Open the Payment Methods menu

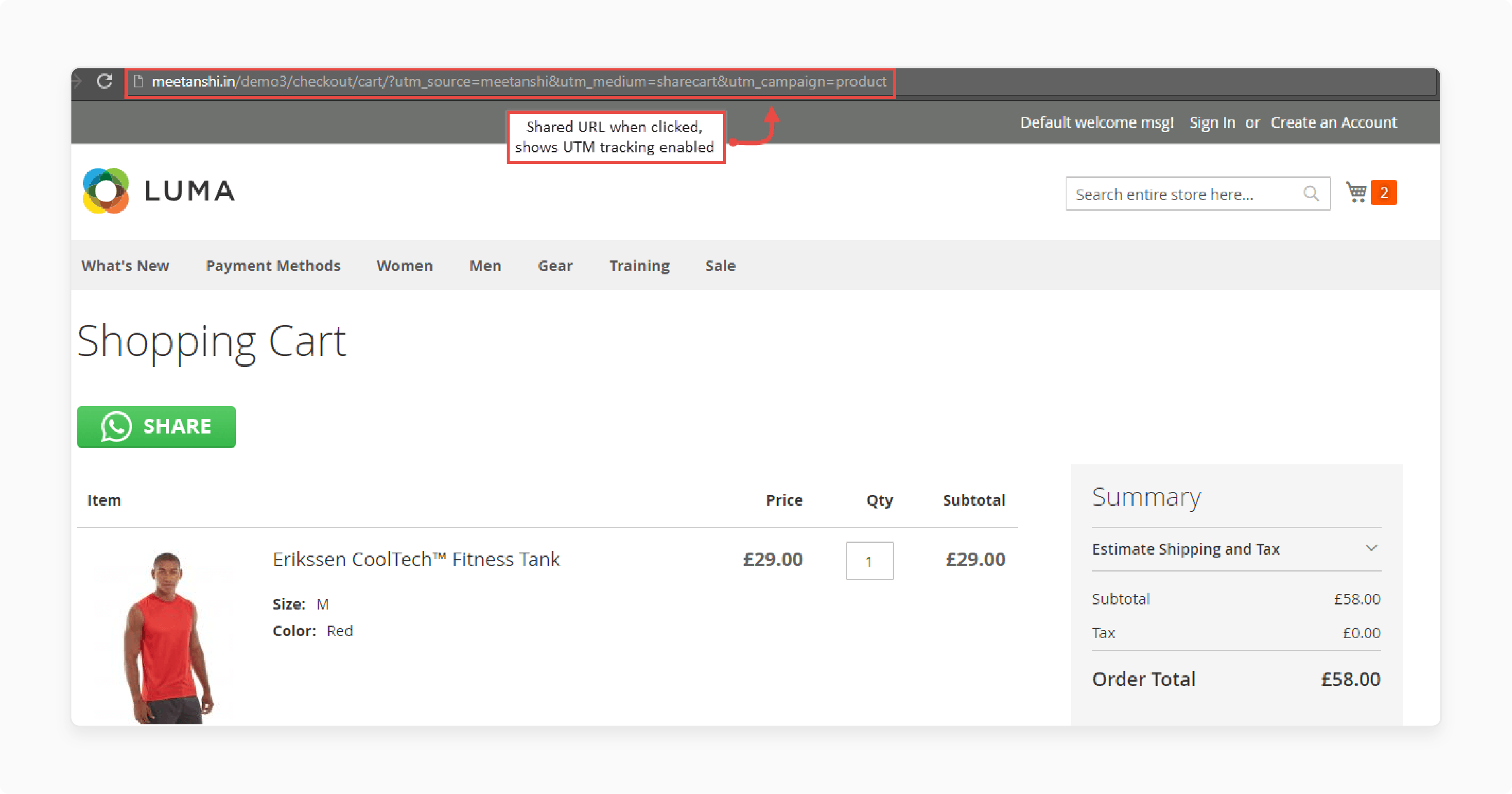coord(273,266)
